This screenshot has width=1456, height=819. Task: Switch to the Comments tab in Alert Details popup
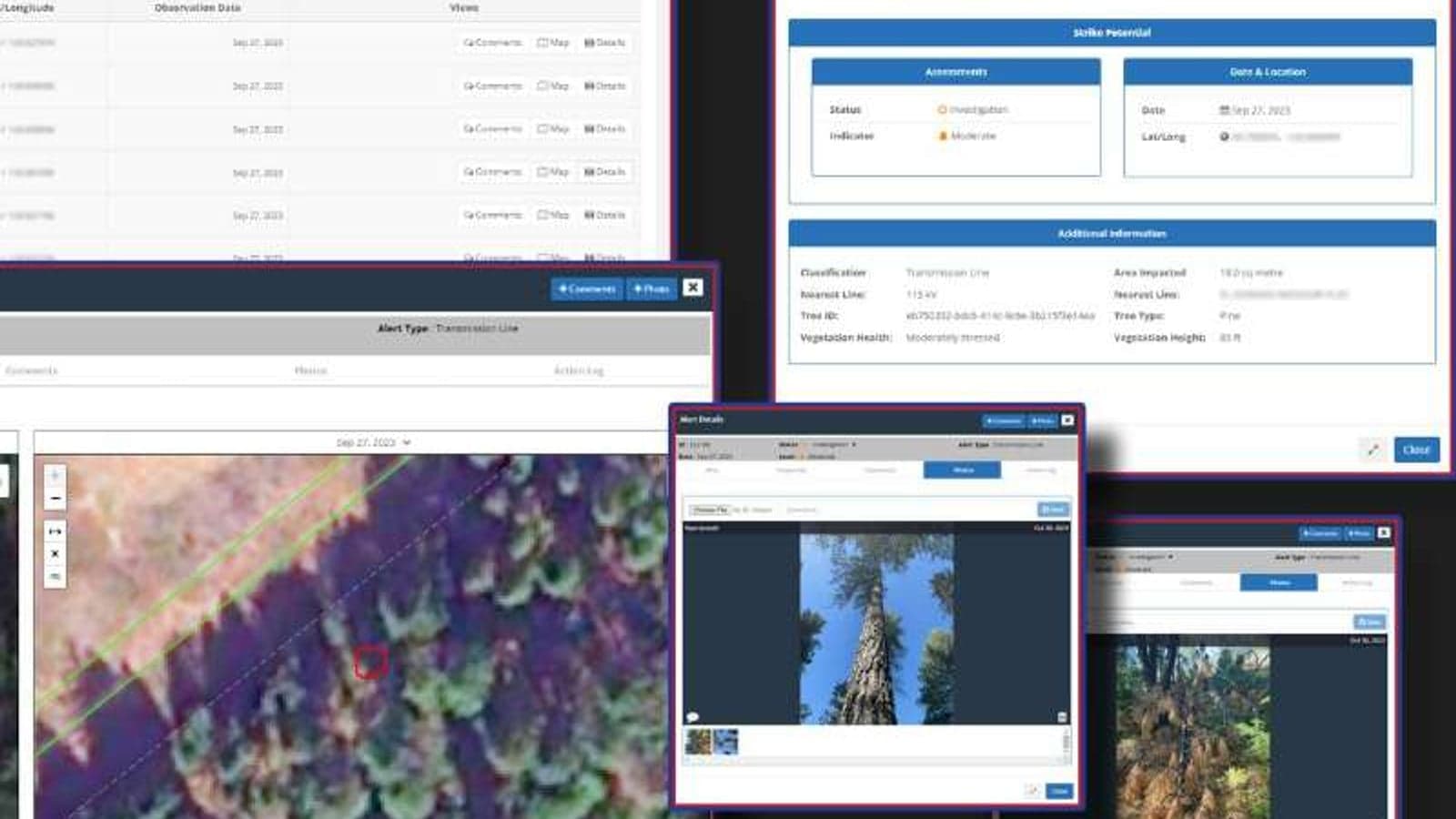[880, 470]
